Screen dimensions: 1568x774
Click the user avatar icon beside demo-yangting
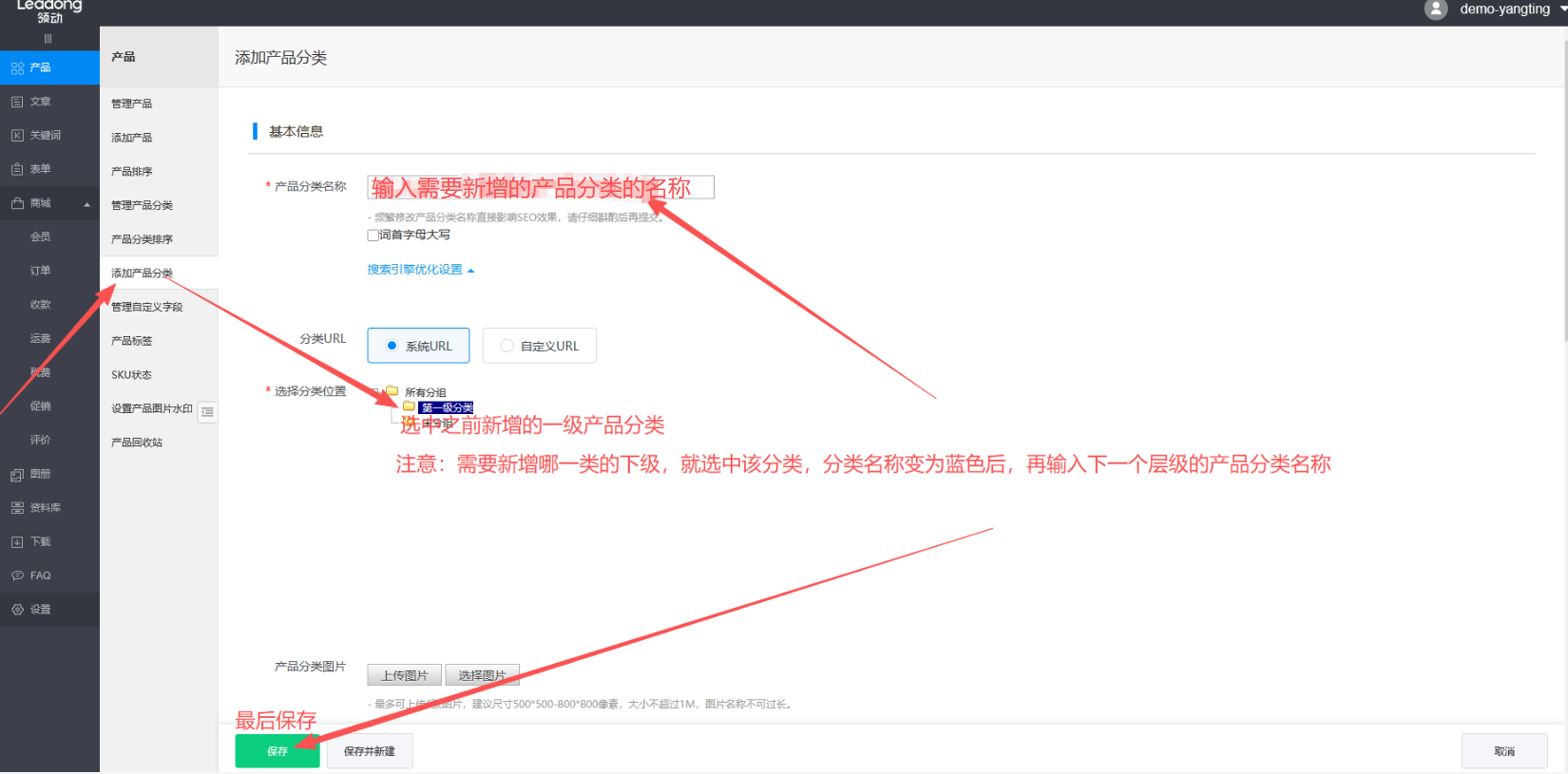pyautogui.click(x=1436, y=9)
